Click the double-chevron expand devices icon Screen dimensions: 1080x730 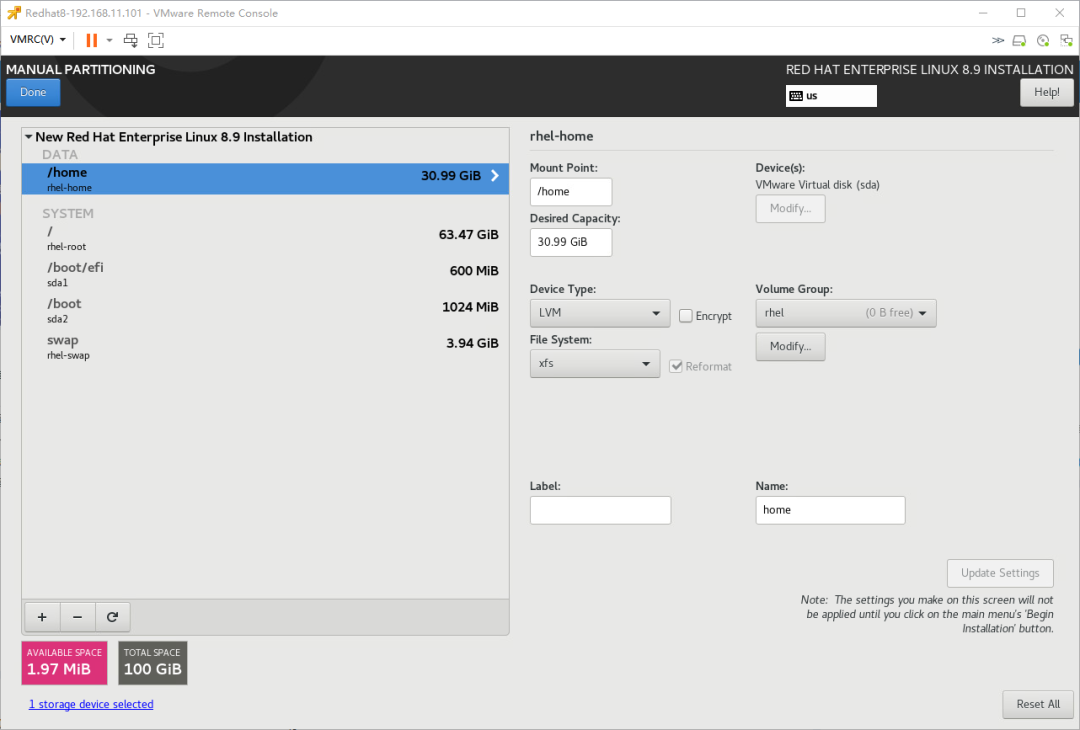point(997,41)
